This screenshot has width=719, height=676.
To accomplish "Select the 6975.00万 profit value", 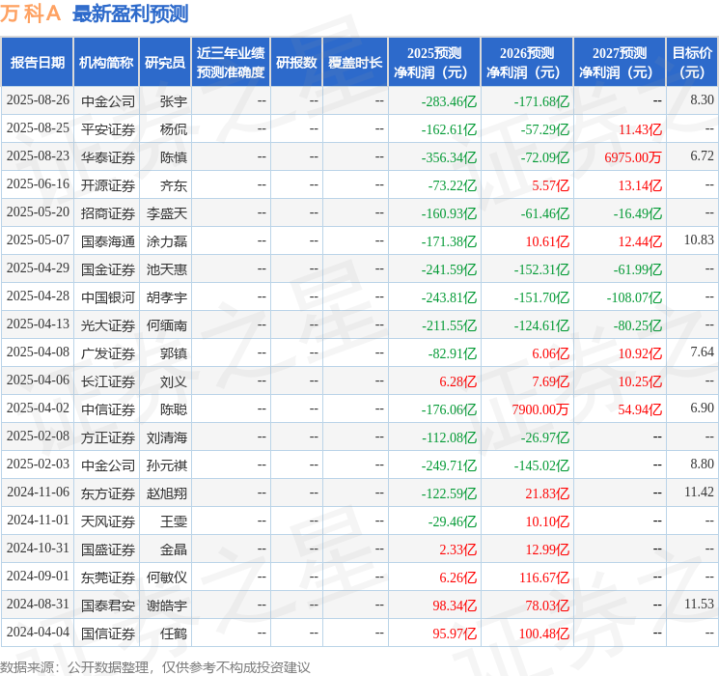I will click(632, 157).
